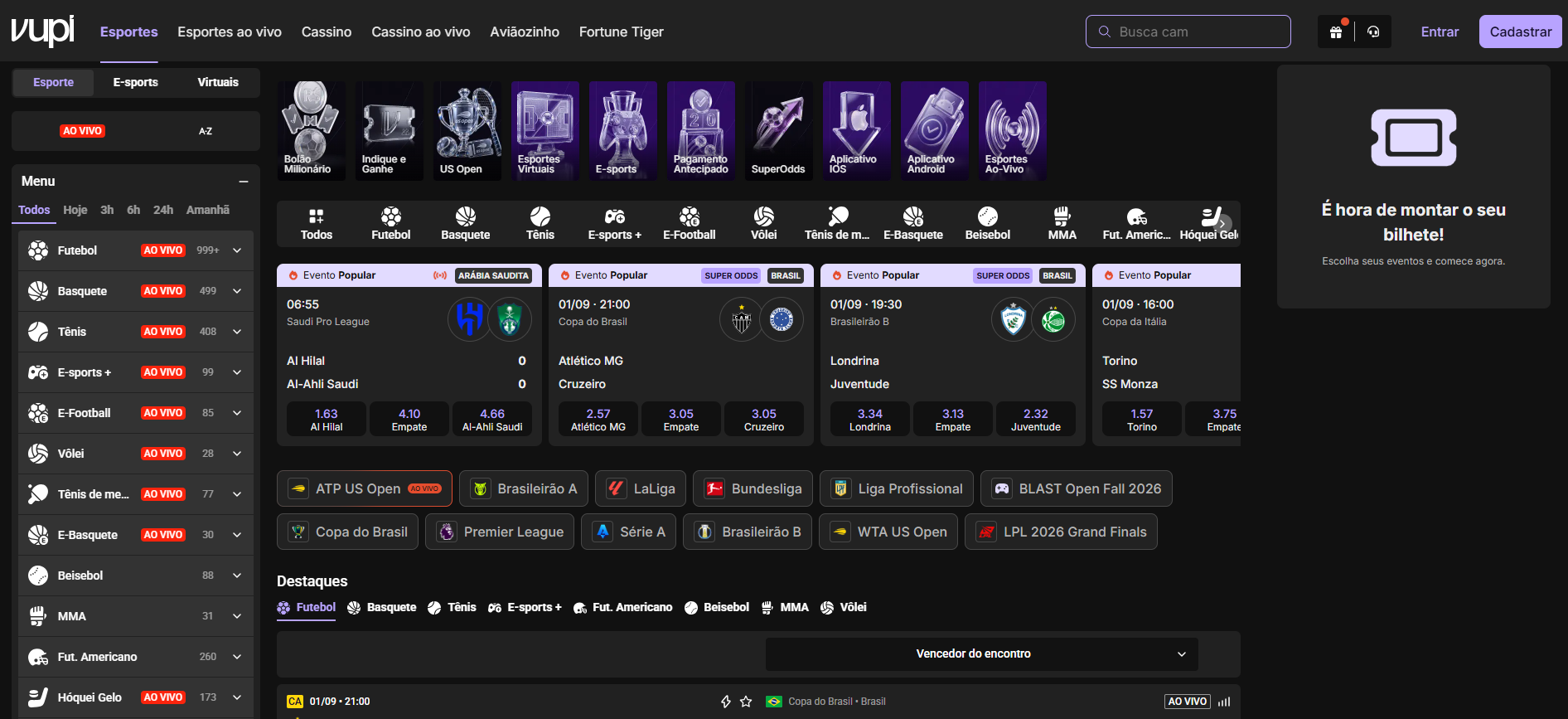Type in the Busca search field
This screenshot has width=1568, height=719.
pyautogui.click(x=1188, y=32)
